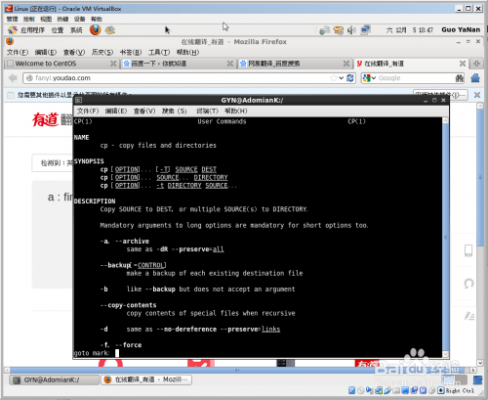Image resolution: width=488 pixels, height=400 pixels.
Task: Click the phone icon on Youdao's right sidebar
Action: click(469, 250)
